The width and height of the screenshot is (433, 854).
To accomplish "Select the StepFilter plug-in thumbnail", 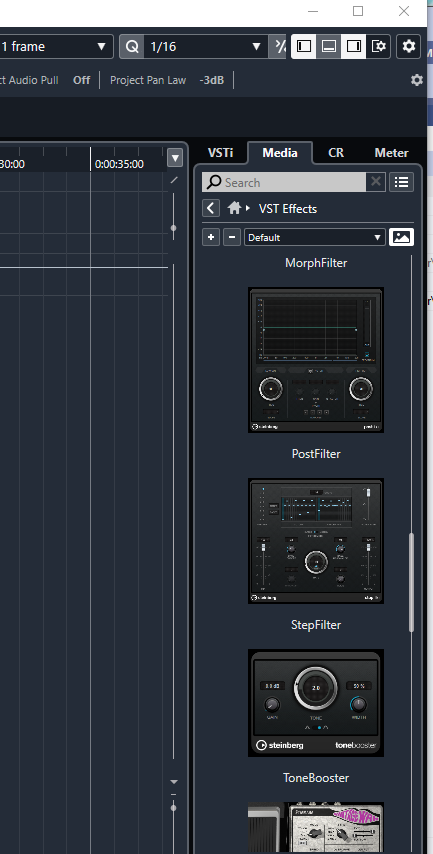I will click(316, 541).
